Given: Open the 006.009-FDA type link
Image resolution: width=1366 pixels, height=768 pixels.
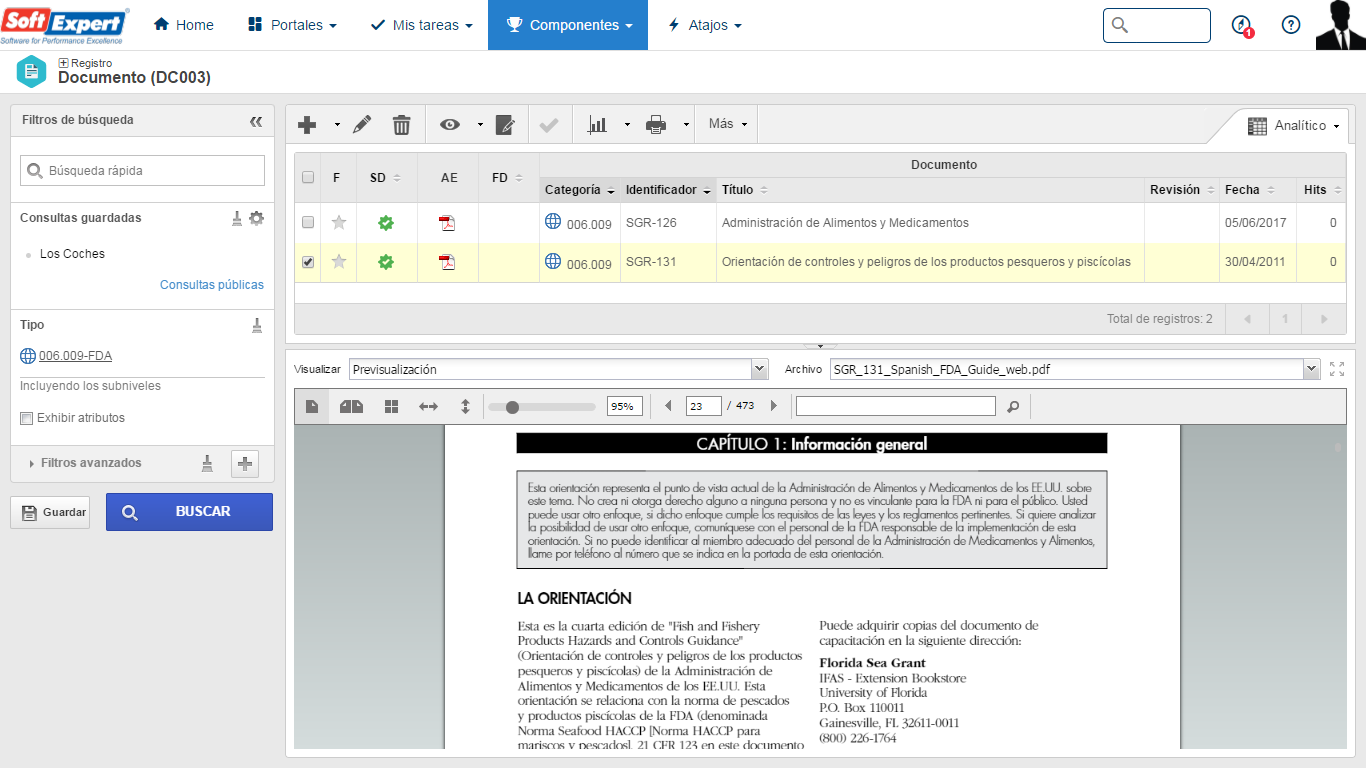Looking at the screenshot, I should tap(75, 356).
